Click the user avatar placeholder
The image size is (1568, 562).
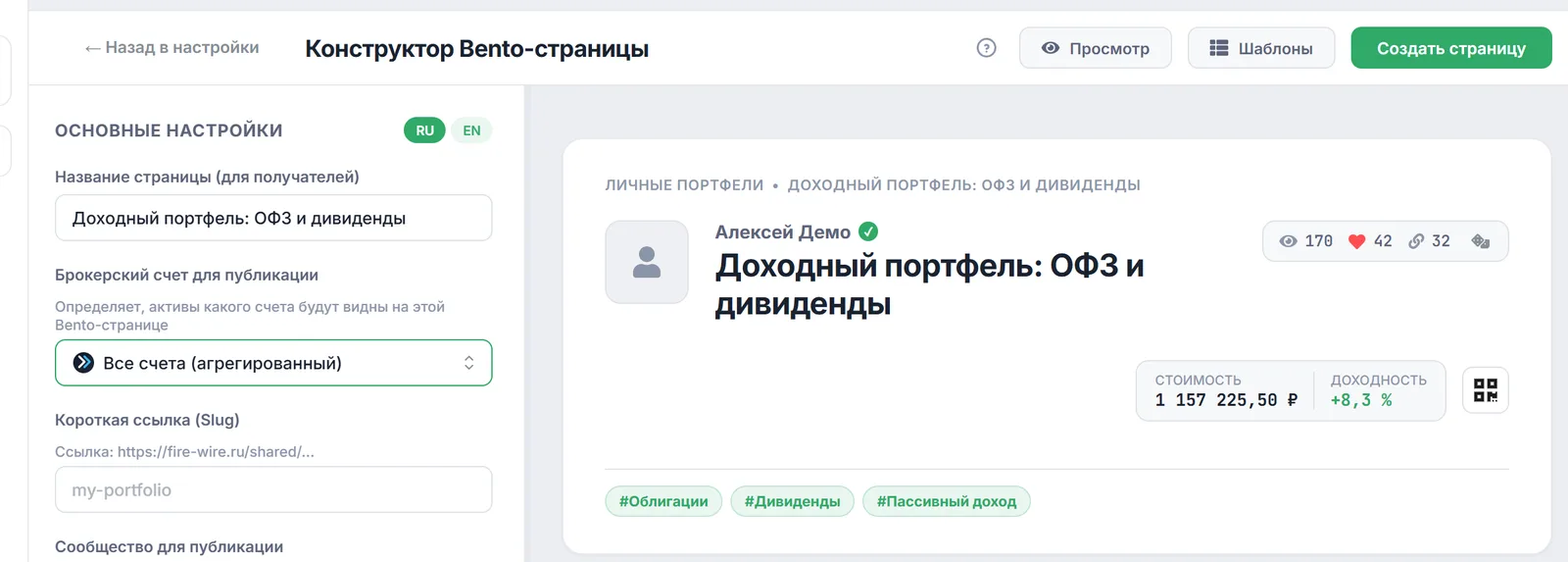[647, 262]
